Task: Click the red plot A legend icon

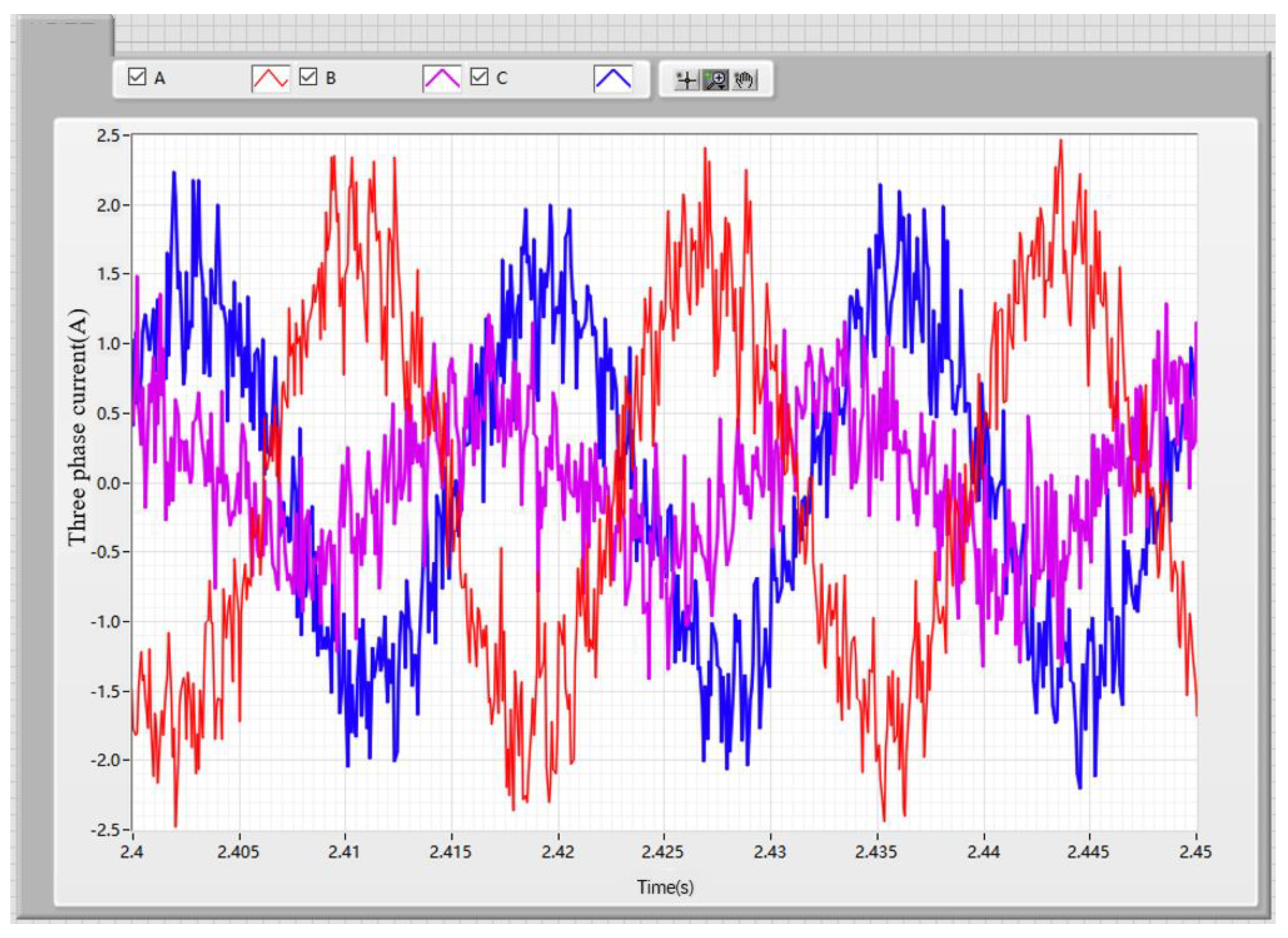Action: [270, 78]
